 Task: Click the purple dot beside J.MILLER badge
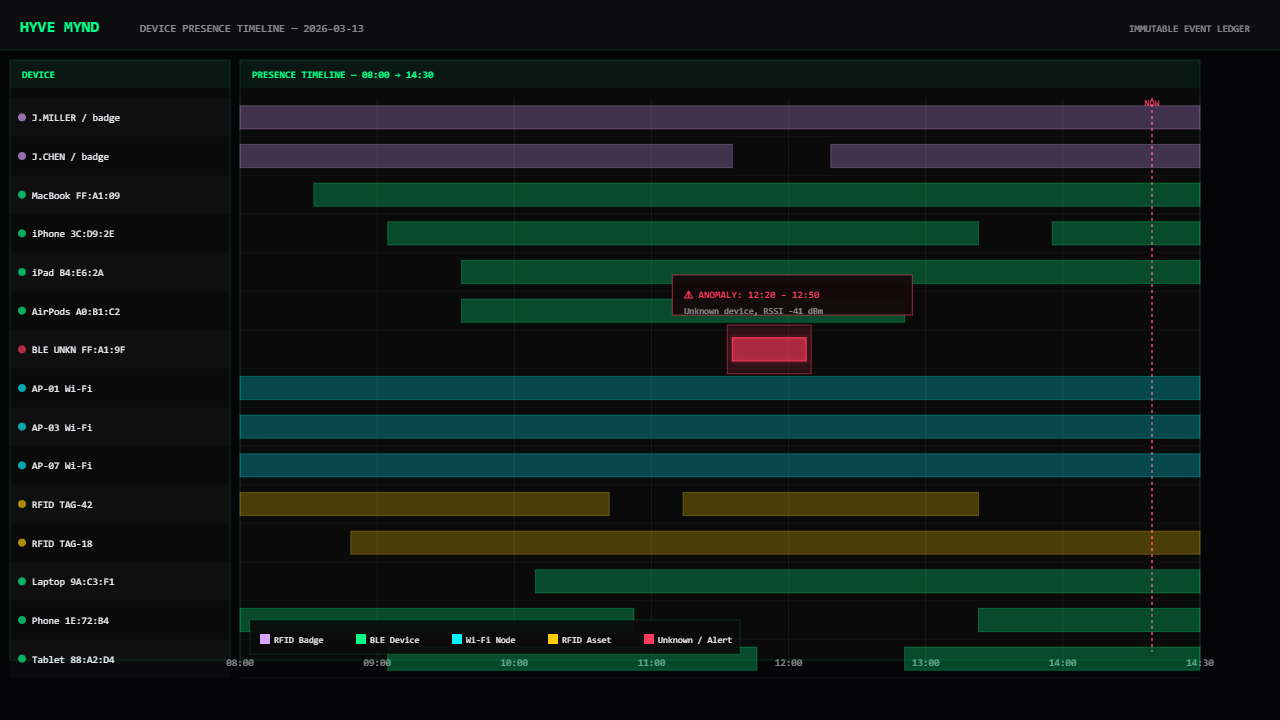click(22, 117)
